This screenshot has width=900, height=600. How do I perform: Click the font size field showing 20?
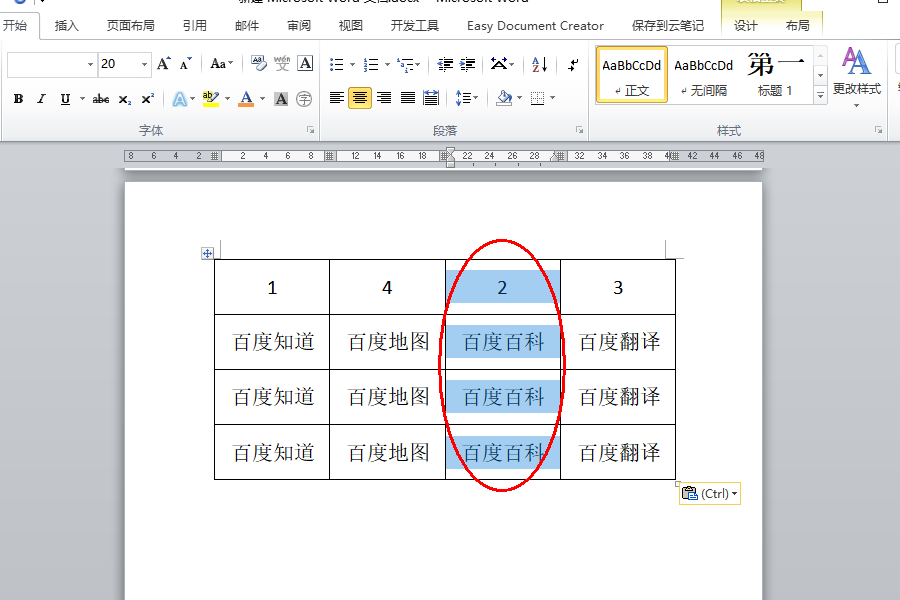point(119,64)
